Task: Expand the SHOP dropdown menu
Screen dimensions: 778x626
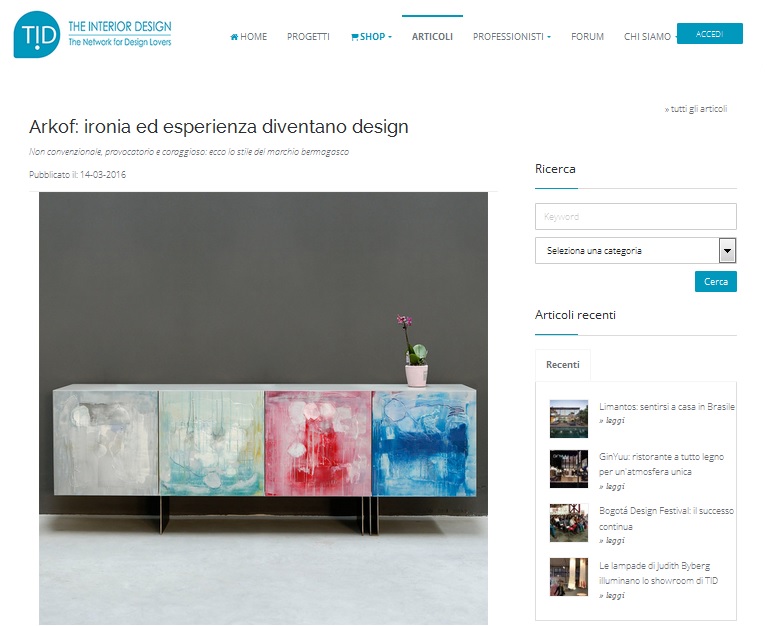Action: click(x=371, y=37)
